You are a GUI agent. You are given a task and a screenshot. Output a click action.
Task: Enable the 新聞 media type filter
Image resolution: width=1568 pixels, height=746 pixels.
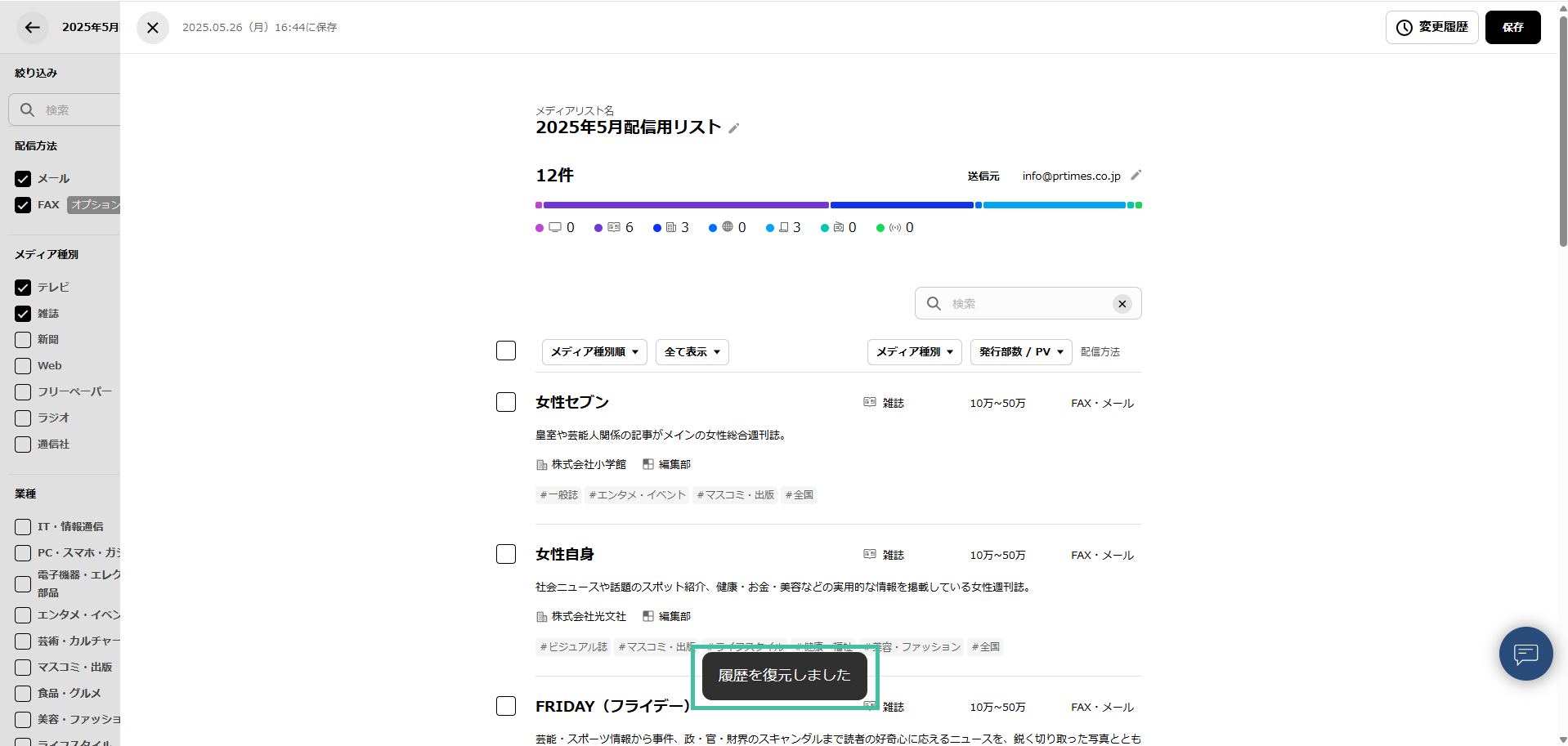23,340
